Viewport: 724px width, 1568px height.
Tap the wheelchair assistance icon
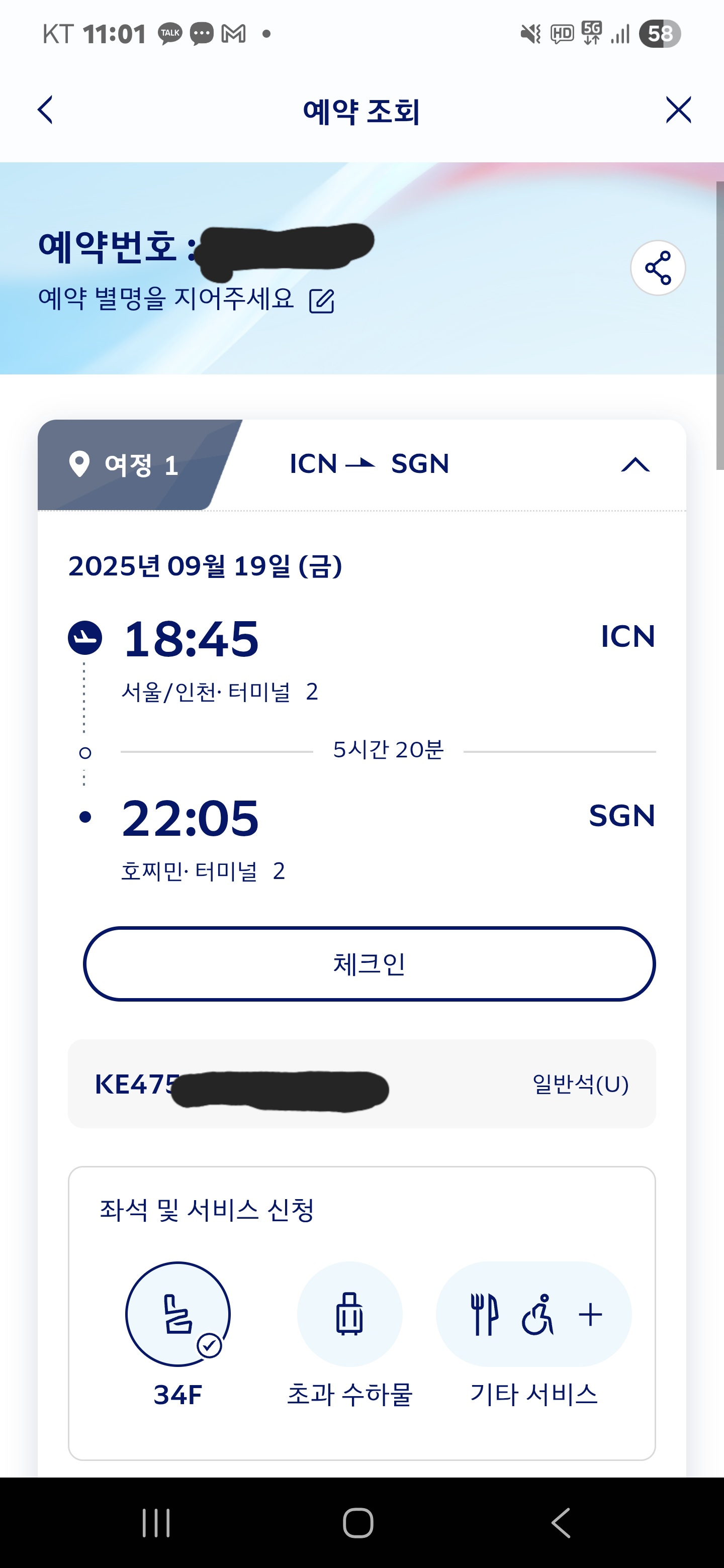click(x=537, y=1315)
